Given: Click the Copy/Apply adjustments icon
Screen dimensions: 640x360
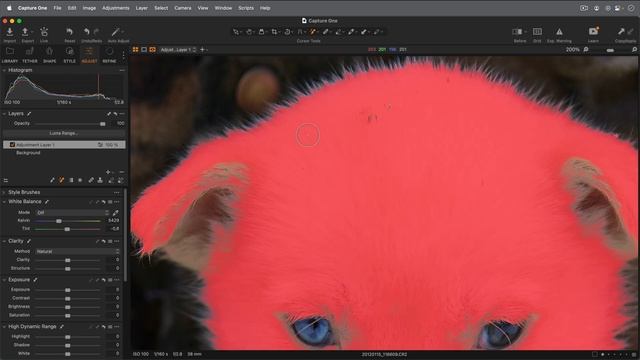Looking at the screenshot, I should pyautogui.click(x=621, y=31).
